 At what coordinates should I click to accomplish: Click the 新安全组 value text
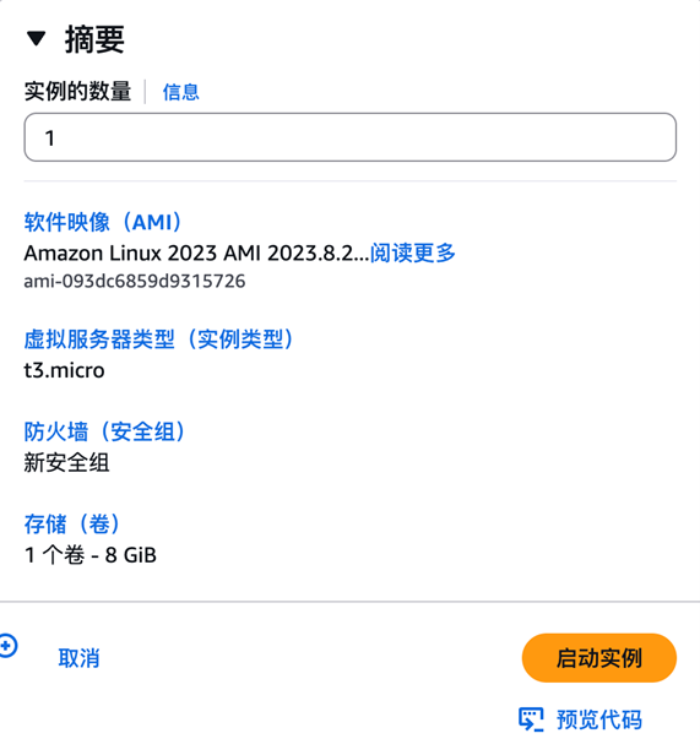coord(67,462)
